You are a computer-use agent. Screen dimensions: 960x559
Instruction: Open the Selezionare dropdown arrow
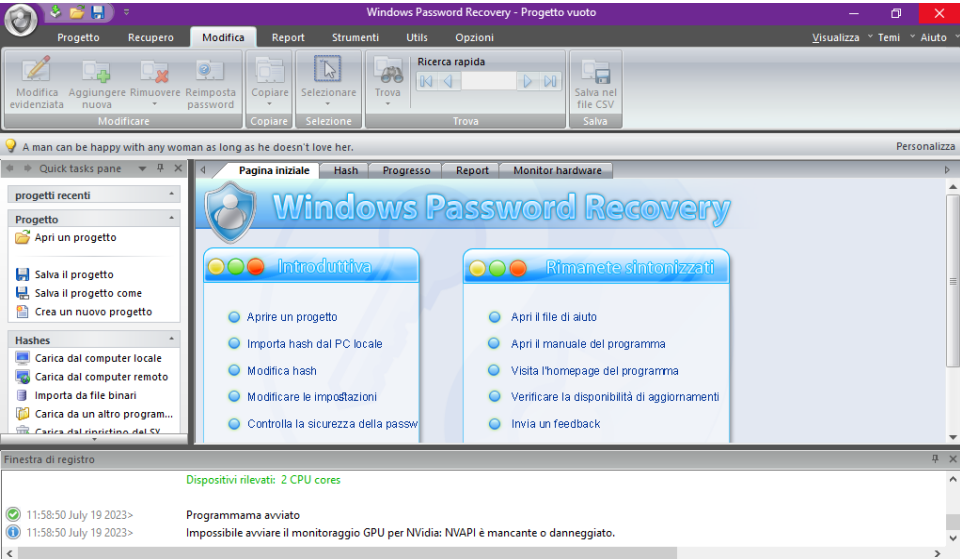click(x=328, y=104)
